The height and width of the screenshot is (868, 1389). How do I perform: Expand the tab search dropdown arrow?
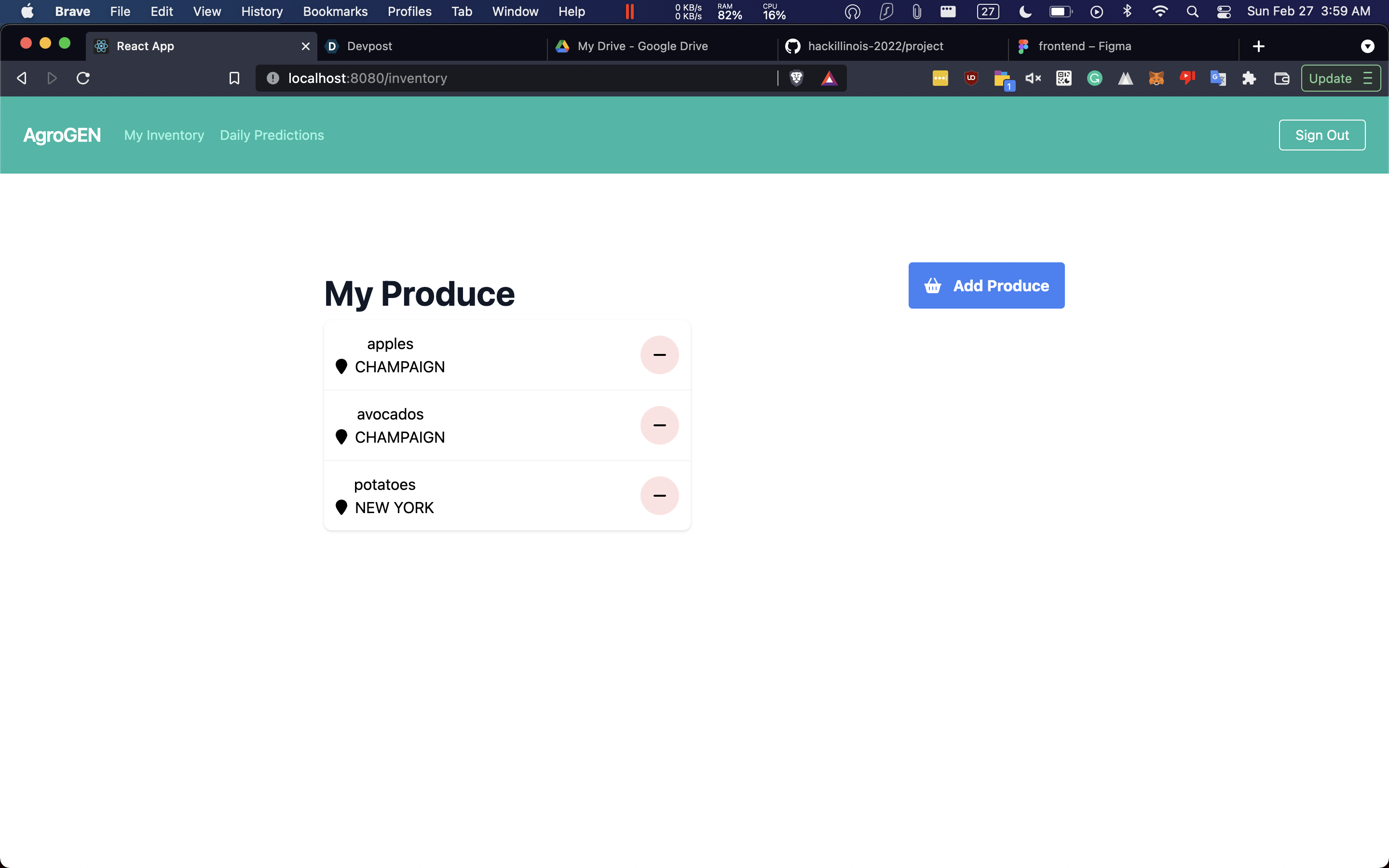coord(1367,46)
